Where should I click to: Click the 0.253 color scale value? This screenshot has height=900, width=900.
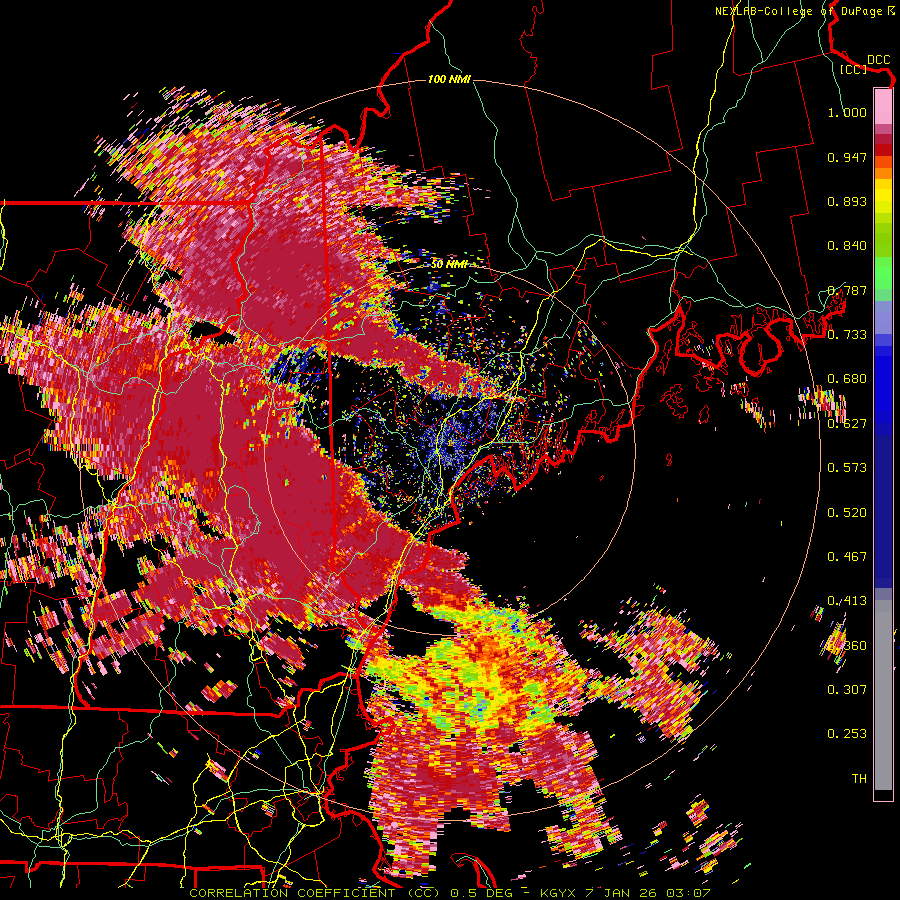click(847, 734)
